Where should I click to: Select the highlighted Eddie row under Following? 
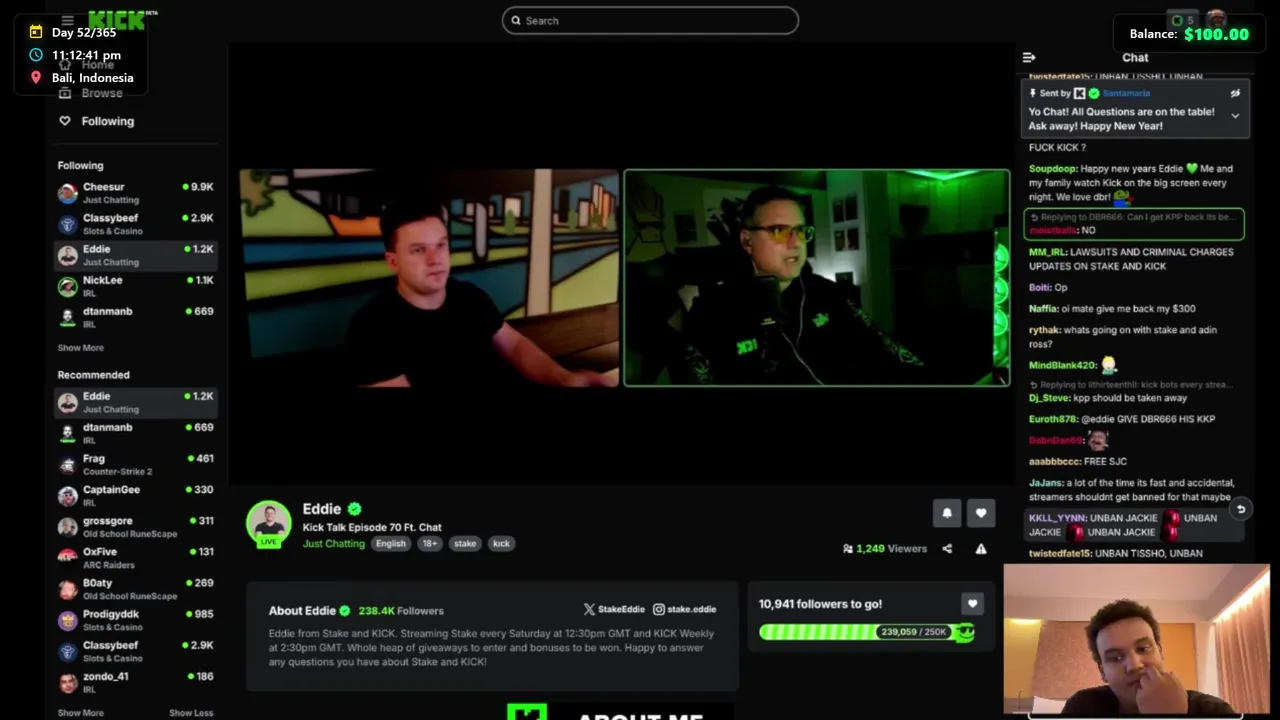pyautogui.click(x=136, y=255)
